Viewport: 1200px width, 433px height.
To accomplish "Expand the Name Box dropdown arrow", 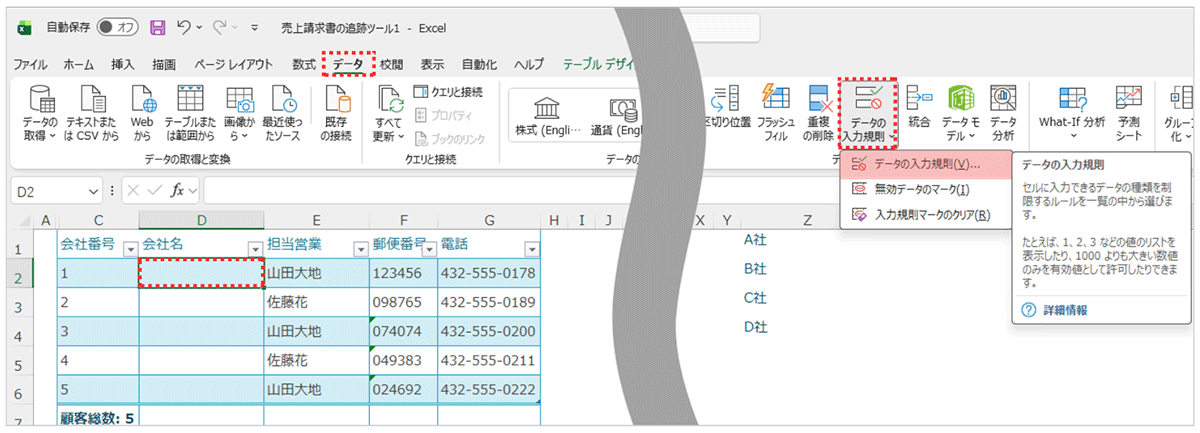I will (94, 190).
